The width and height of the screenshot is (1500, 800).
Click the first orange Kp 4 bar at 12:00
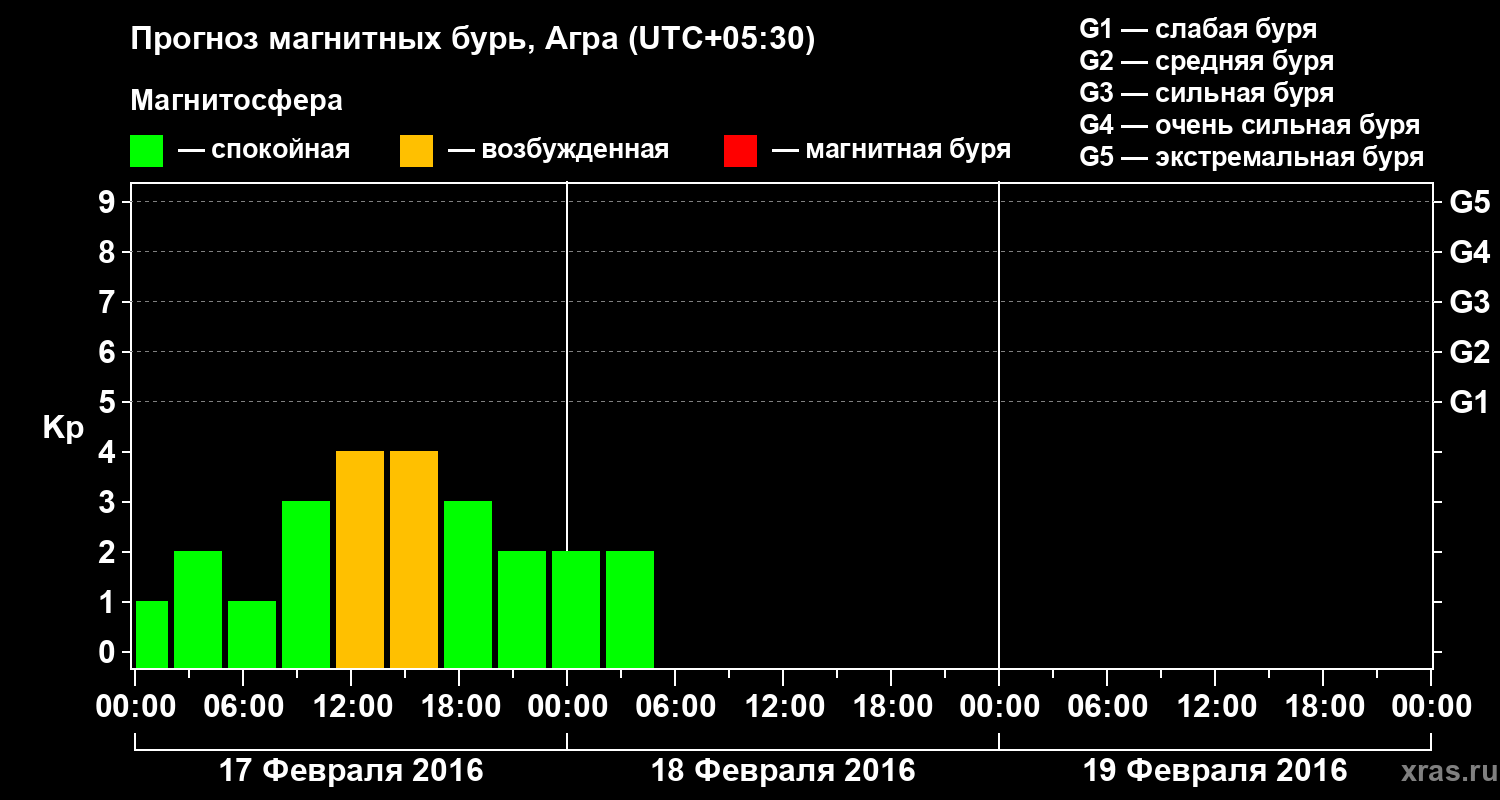click(x=360, y=559)
